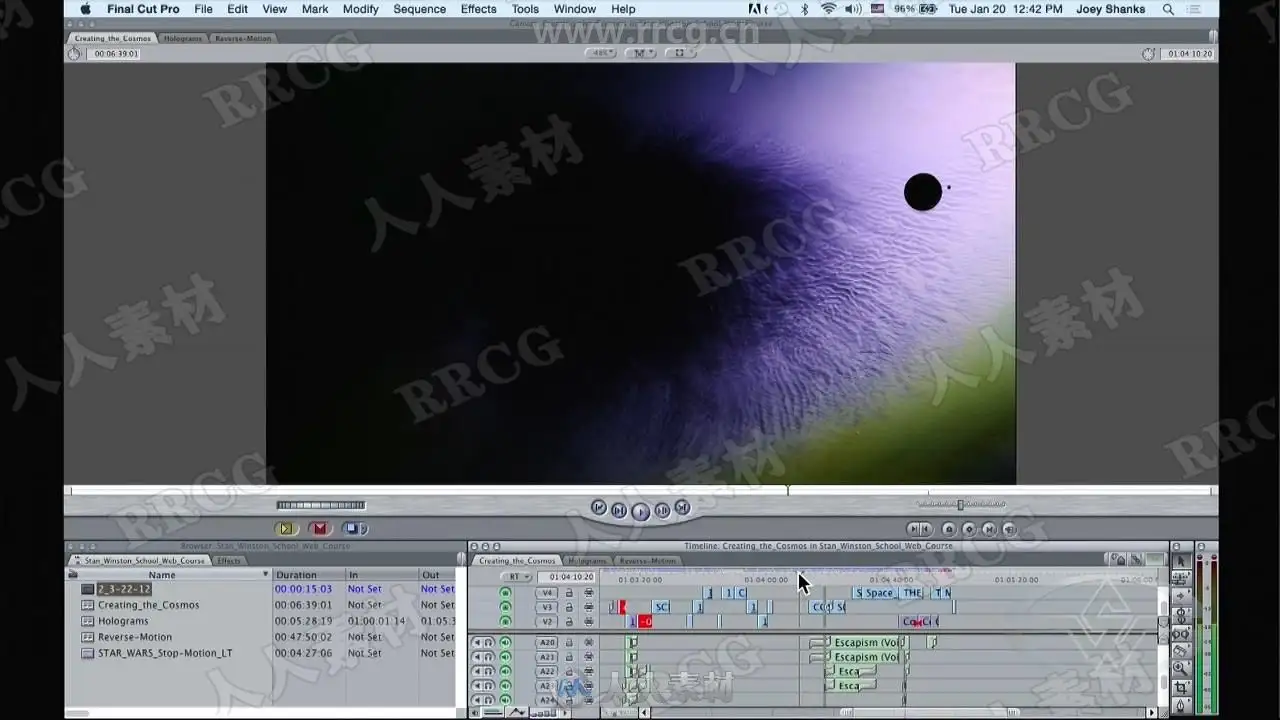
Task: Click the Add Marker button in Canvas
Action: click(x=949, y=529)
